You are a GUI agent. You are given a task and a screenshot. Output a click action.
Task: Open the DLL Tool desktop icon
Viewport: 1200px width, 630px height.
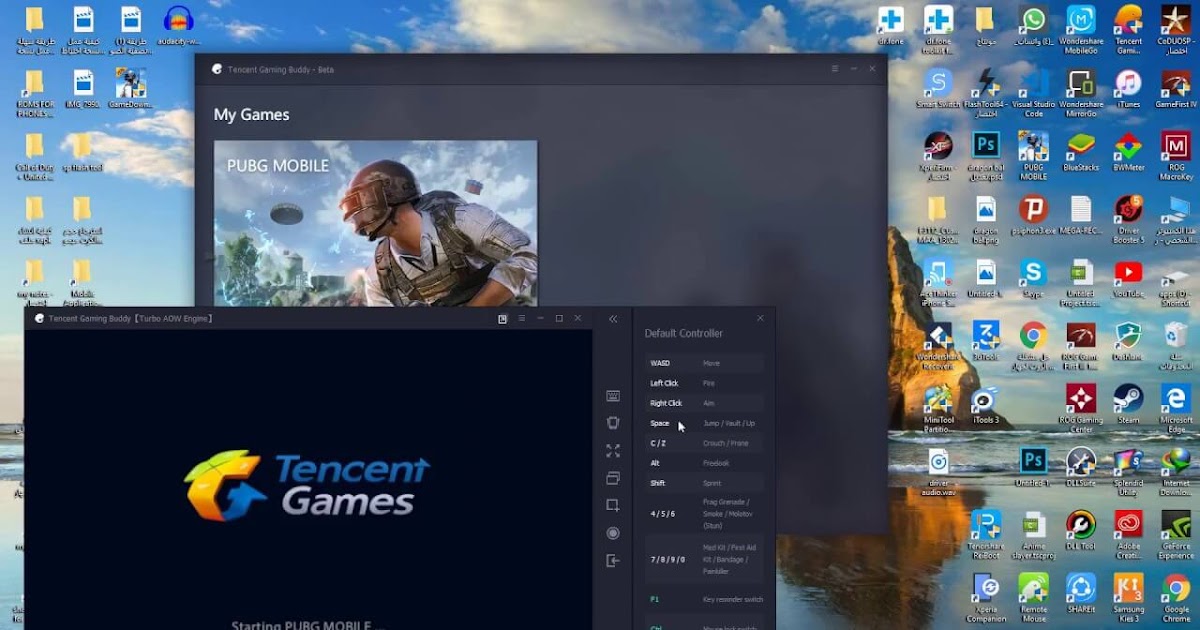tap(1081, 530)
